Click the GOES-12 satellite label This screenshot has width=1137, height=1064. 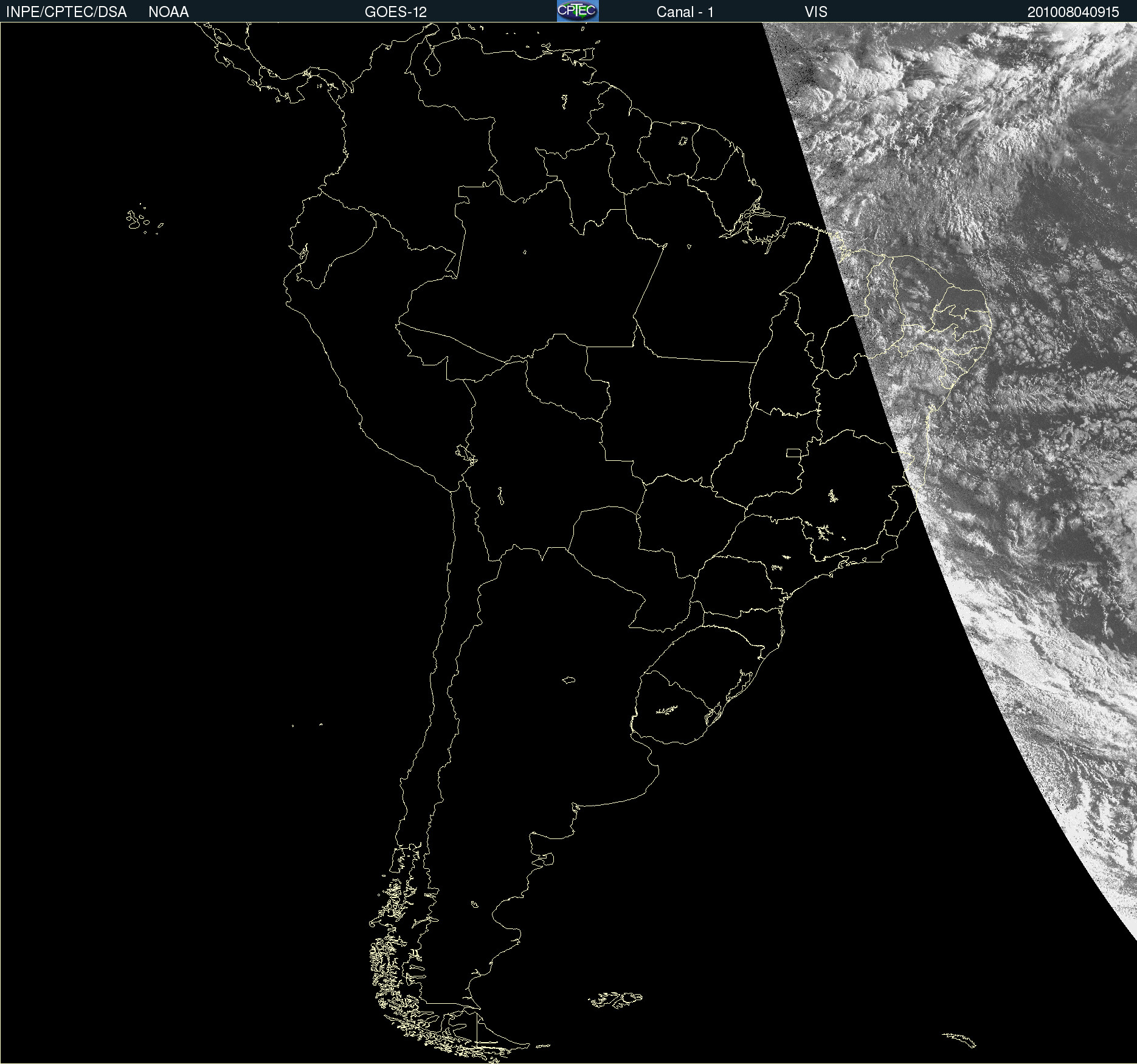pos(396,12)
